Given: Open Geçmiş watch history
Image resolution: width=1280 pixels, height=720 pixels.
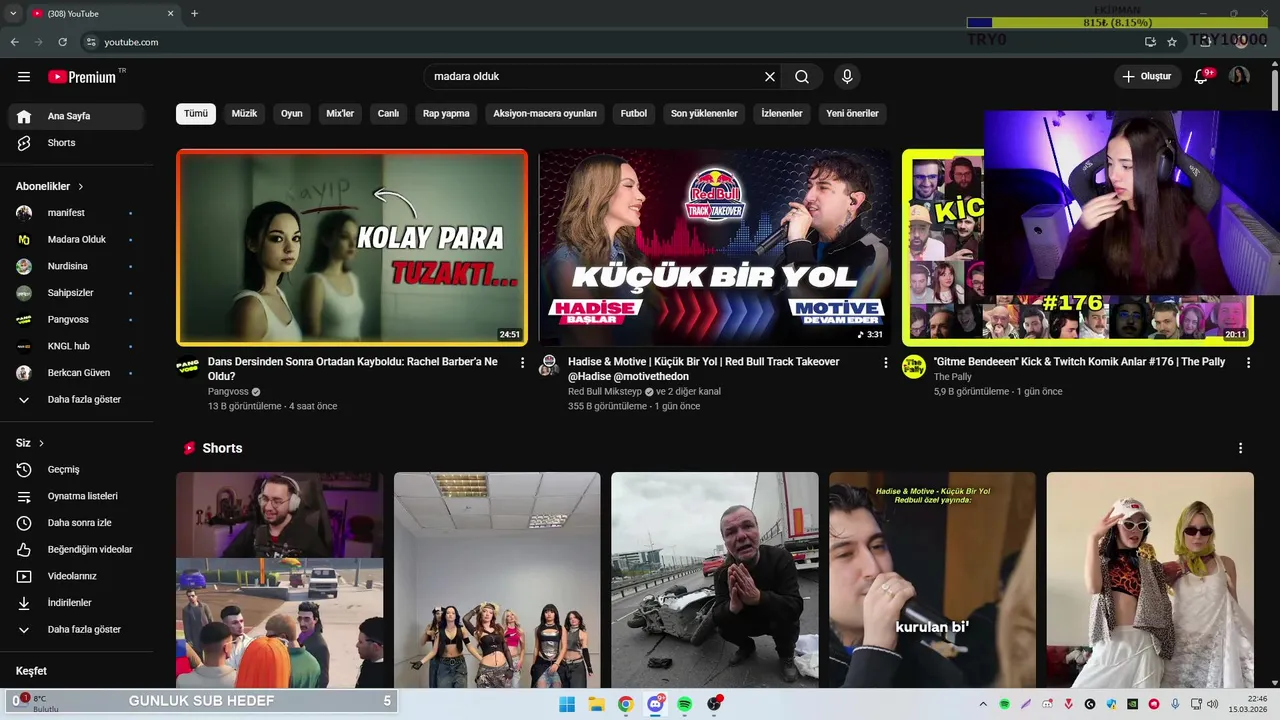Looking at the screenshot, I should 76,470.
